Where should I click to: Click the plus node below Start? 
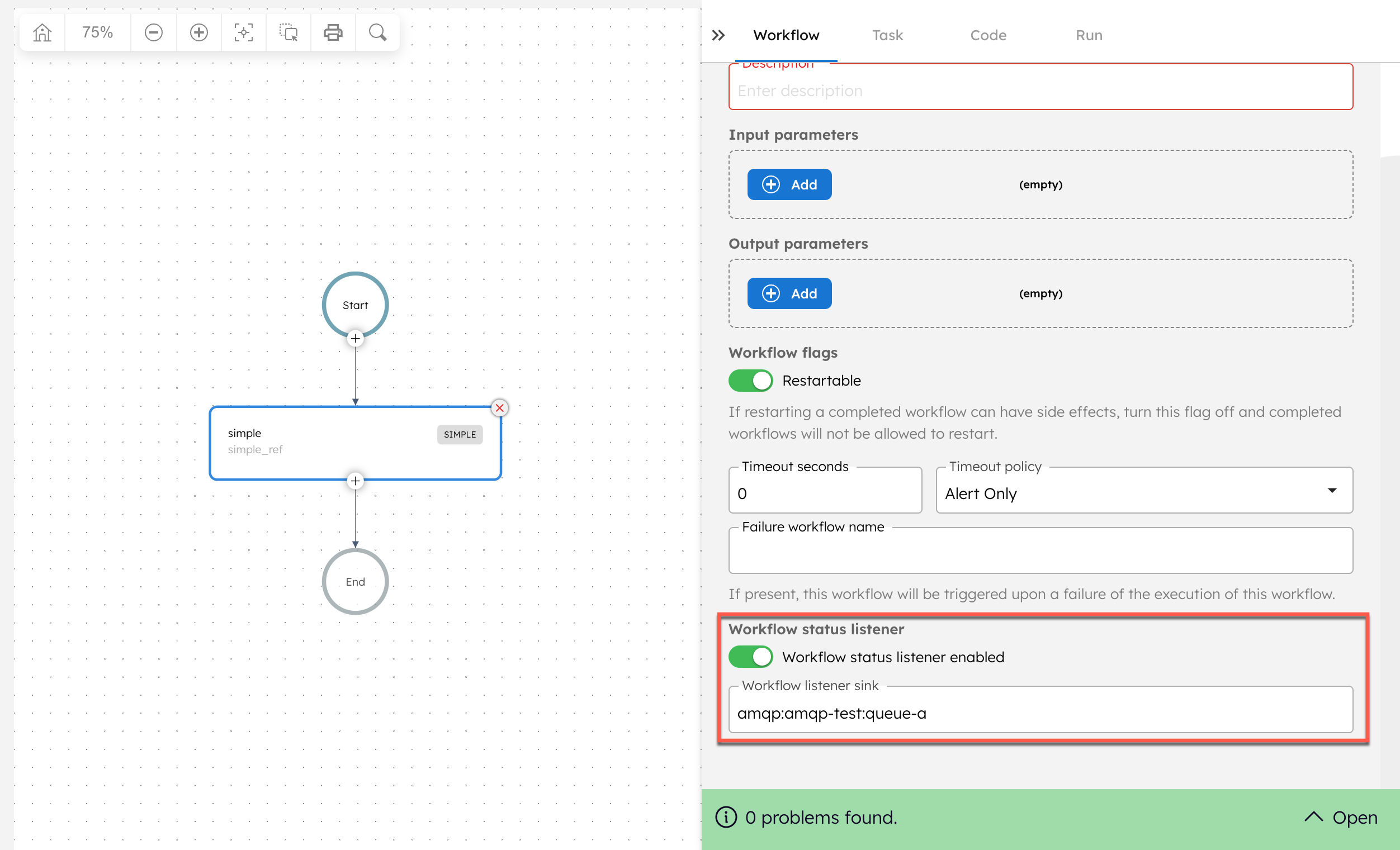pos(355,338)
